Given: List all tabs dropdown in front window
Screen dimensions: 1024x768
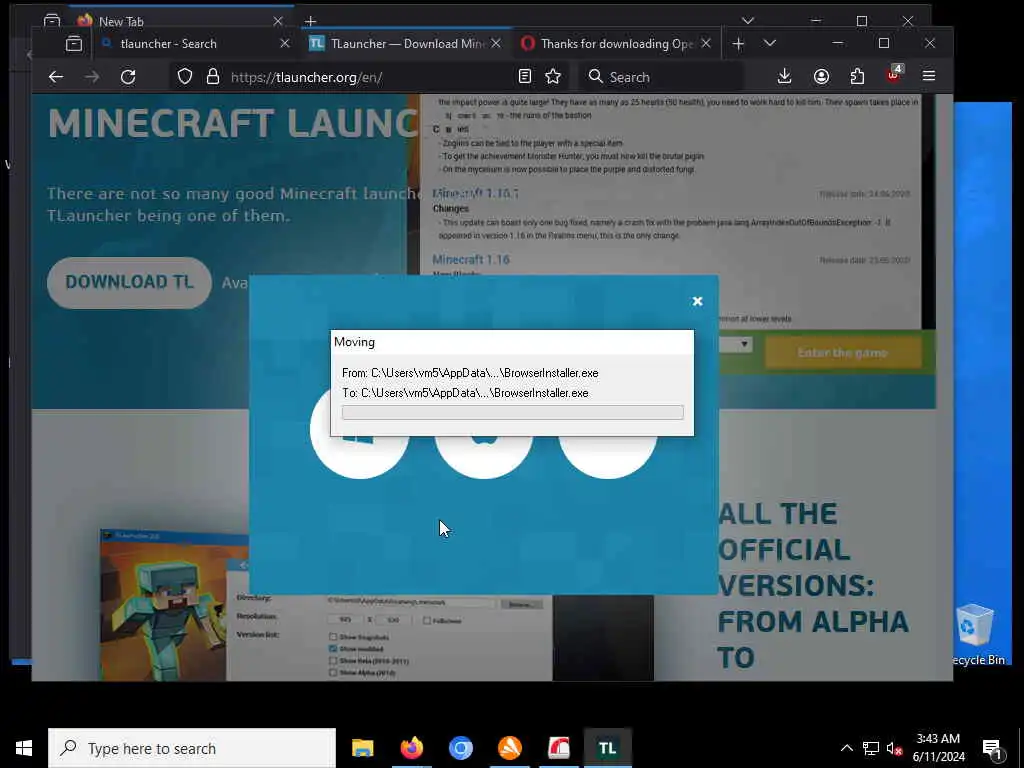Looking at the screenshot, I should [770, 43].
